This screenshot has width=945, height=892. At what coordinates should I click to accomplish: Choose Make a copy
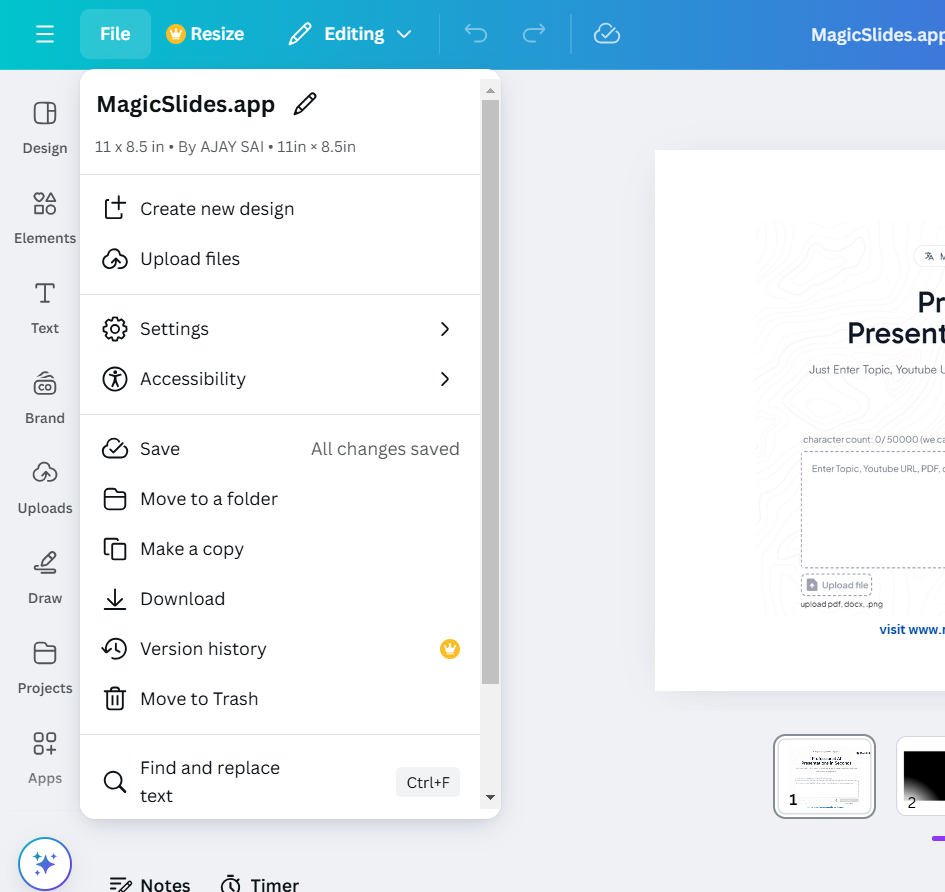pyautogui.click(x=280, y=549)
